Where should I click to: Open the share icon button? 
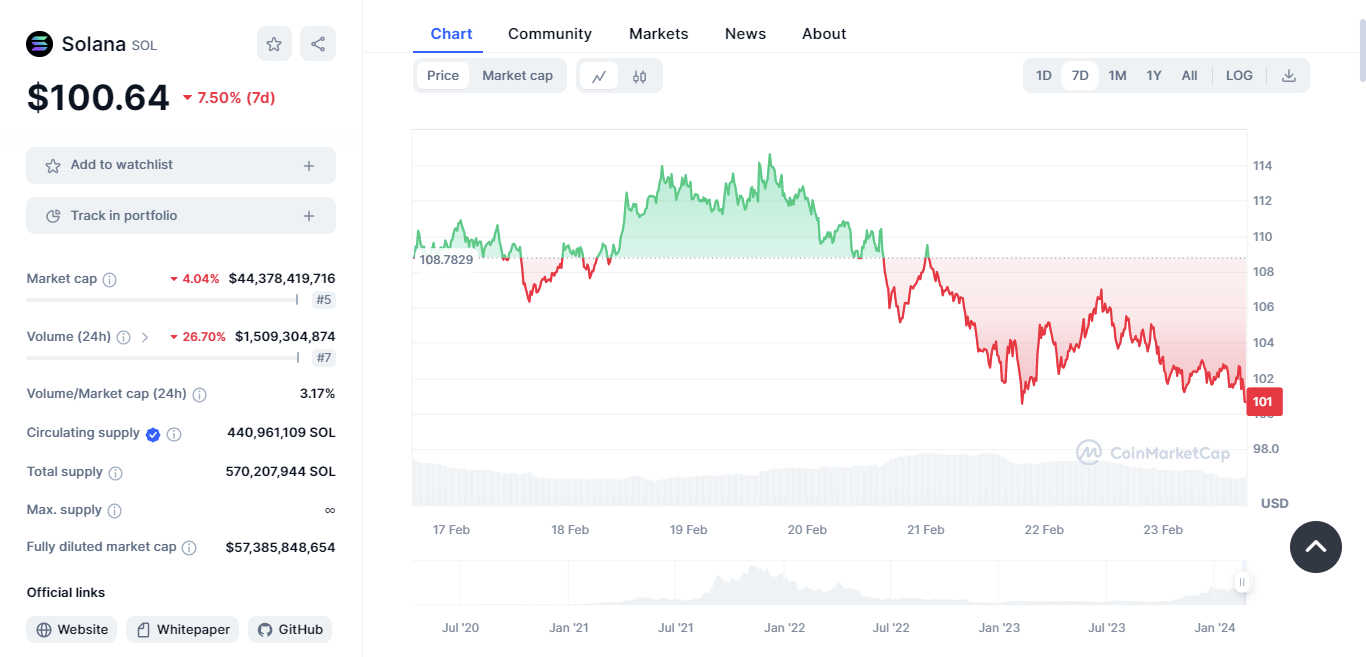tap(318, 44)
